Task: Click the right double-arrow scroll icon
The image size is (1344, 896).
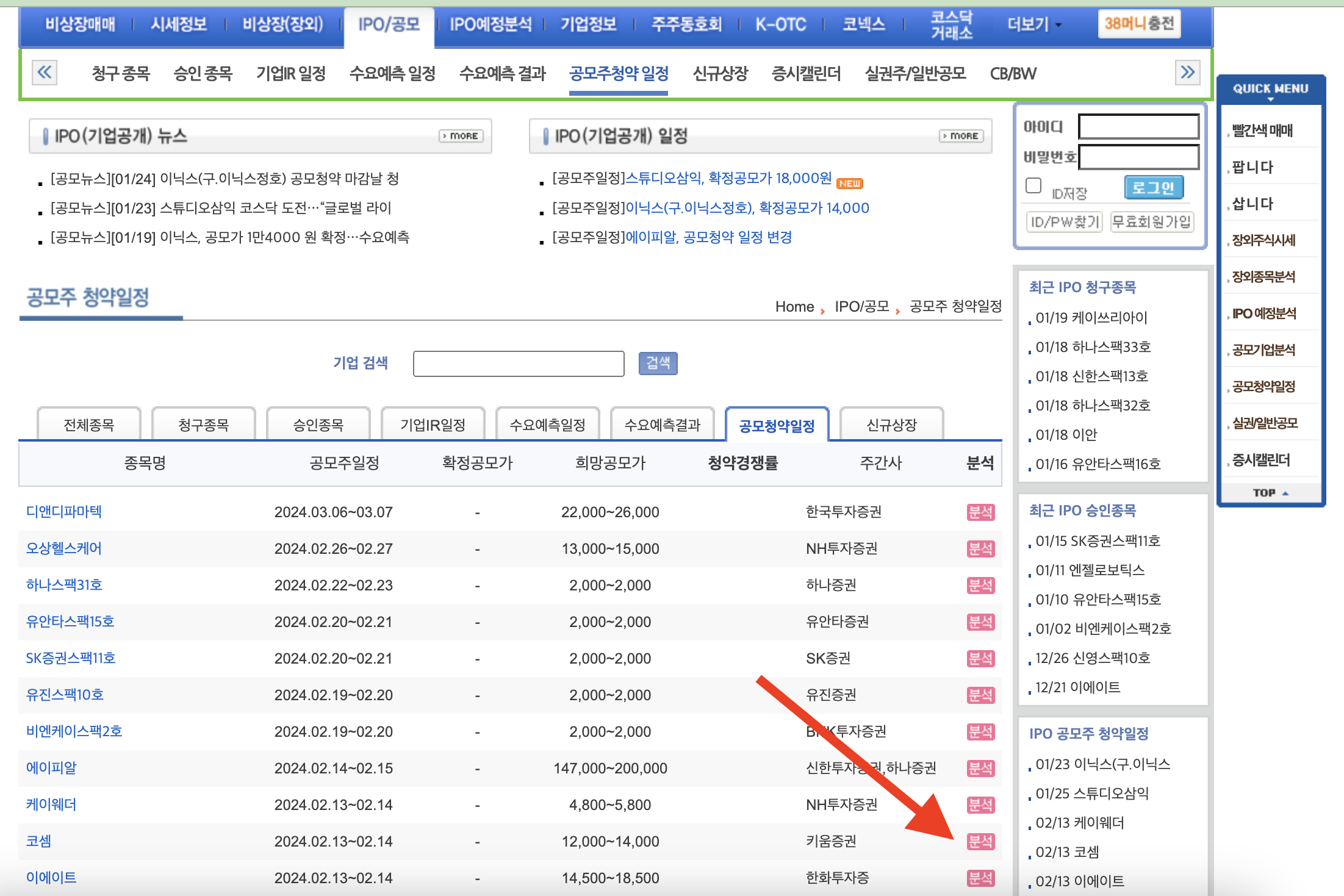Action: (1187, 73)
